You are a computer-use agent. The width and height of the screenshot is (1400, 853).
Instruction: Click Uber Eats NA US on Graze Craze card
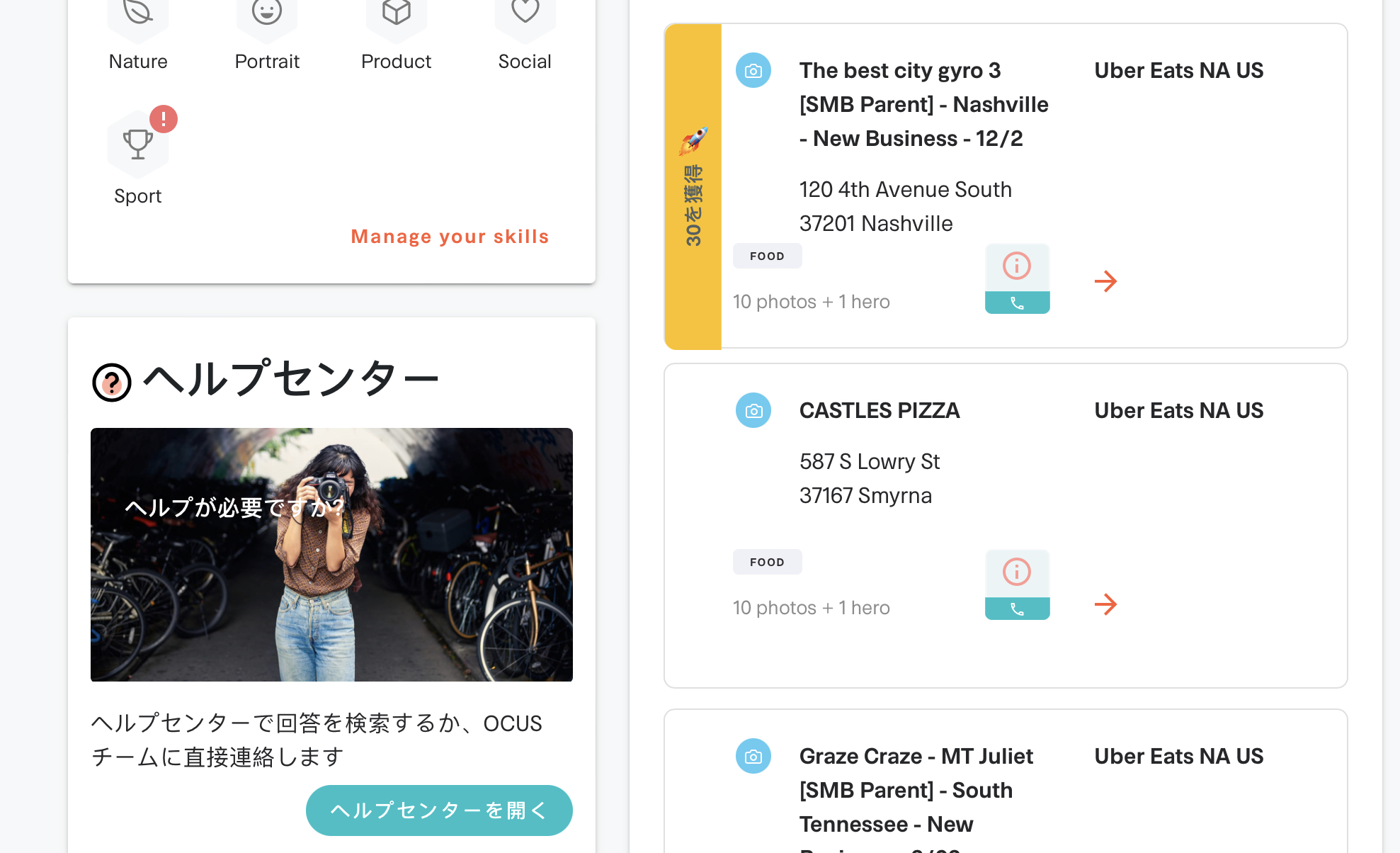[1179, 757]
